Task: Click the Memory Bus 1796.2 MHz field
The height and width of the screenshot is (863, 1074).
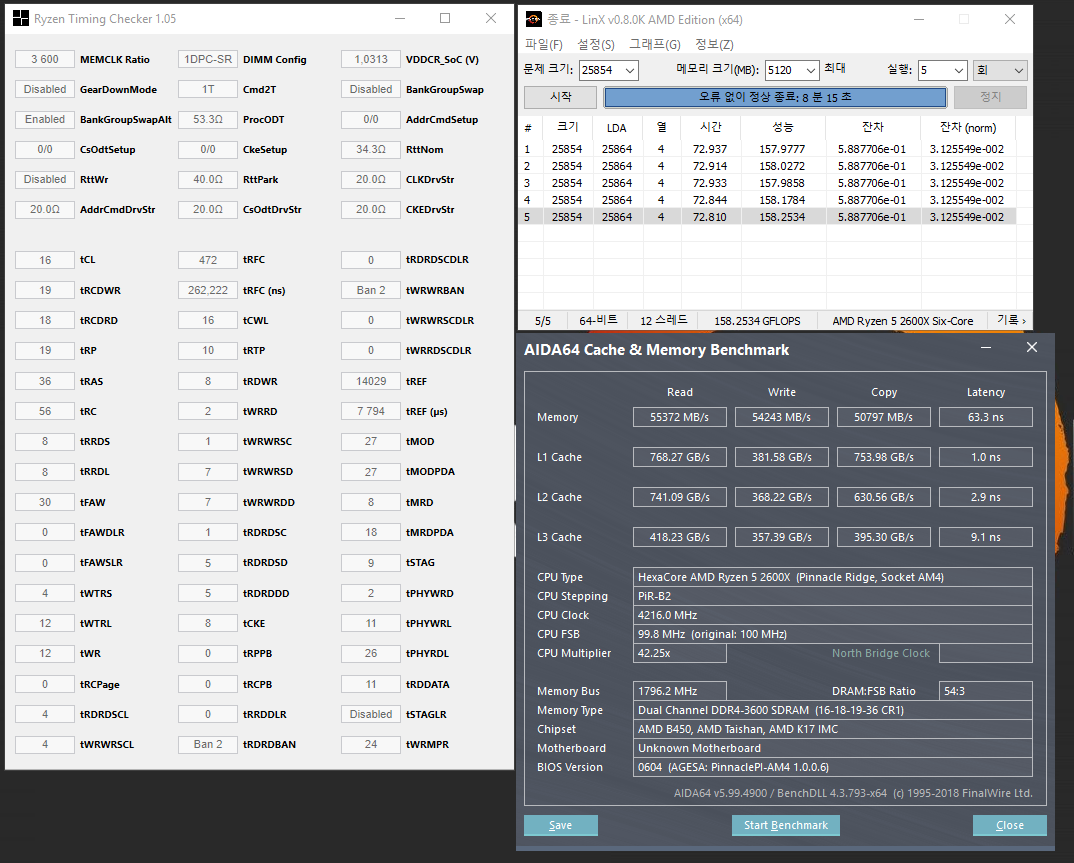Action: click(679, 691)
